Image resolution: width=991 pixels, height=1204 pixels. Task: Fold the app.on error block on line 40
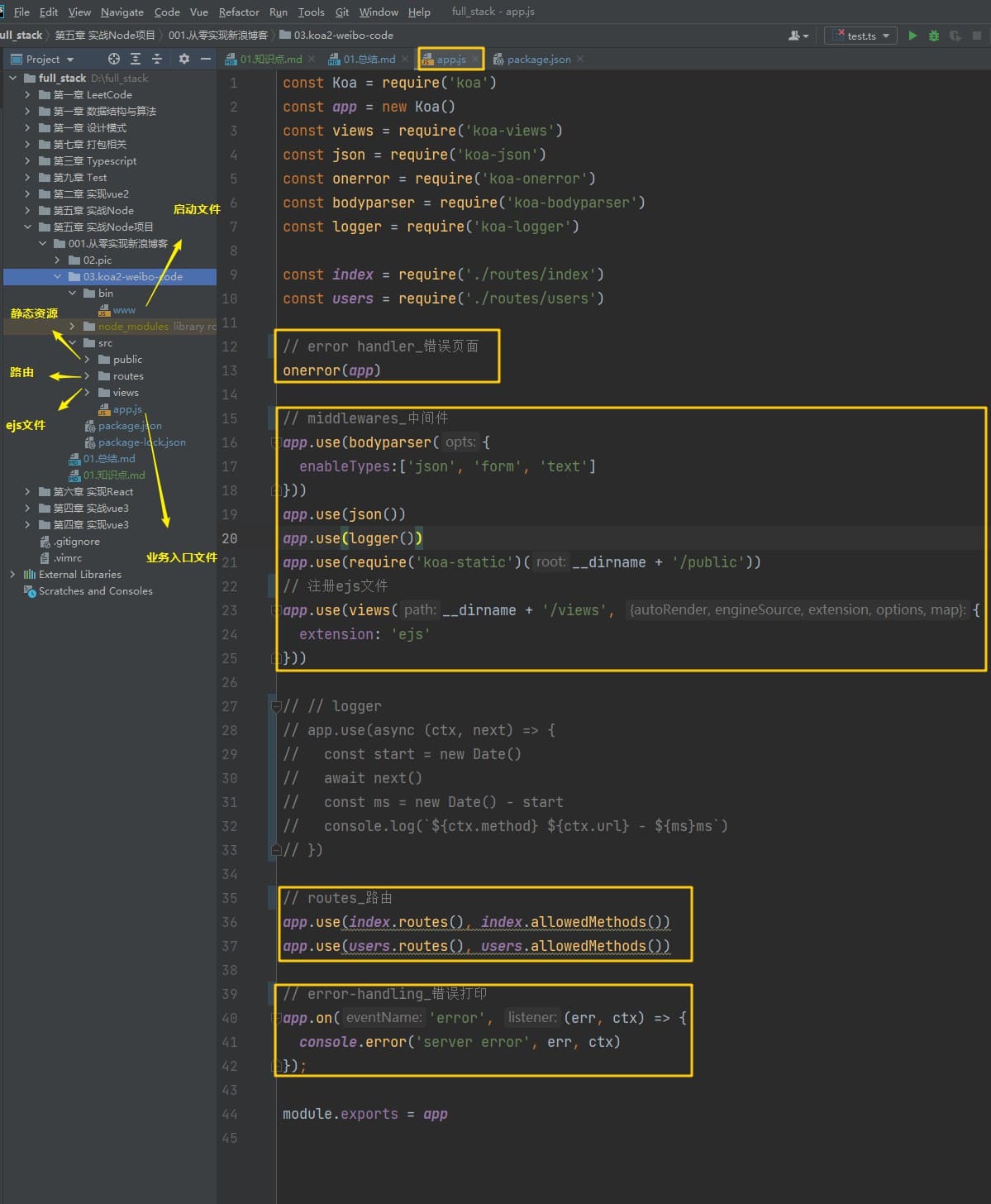(276, 1018)
